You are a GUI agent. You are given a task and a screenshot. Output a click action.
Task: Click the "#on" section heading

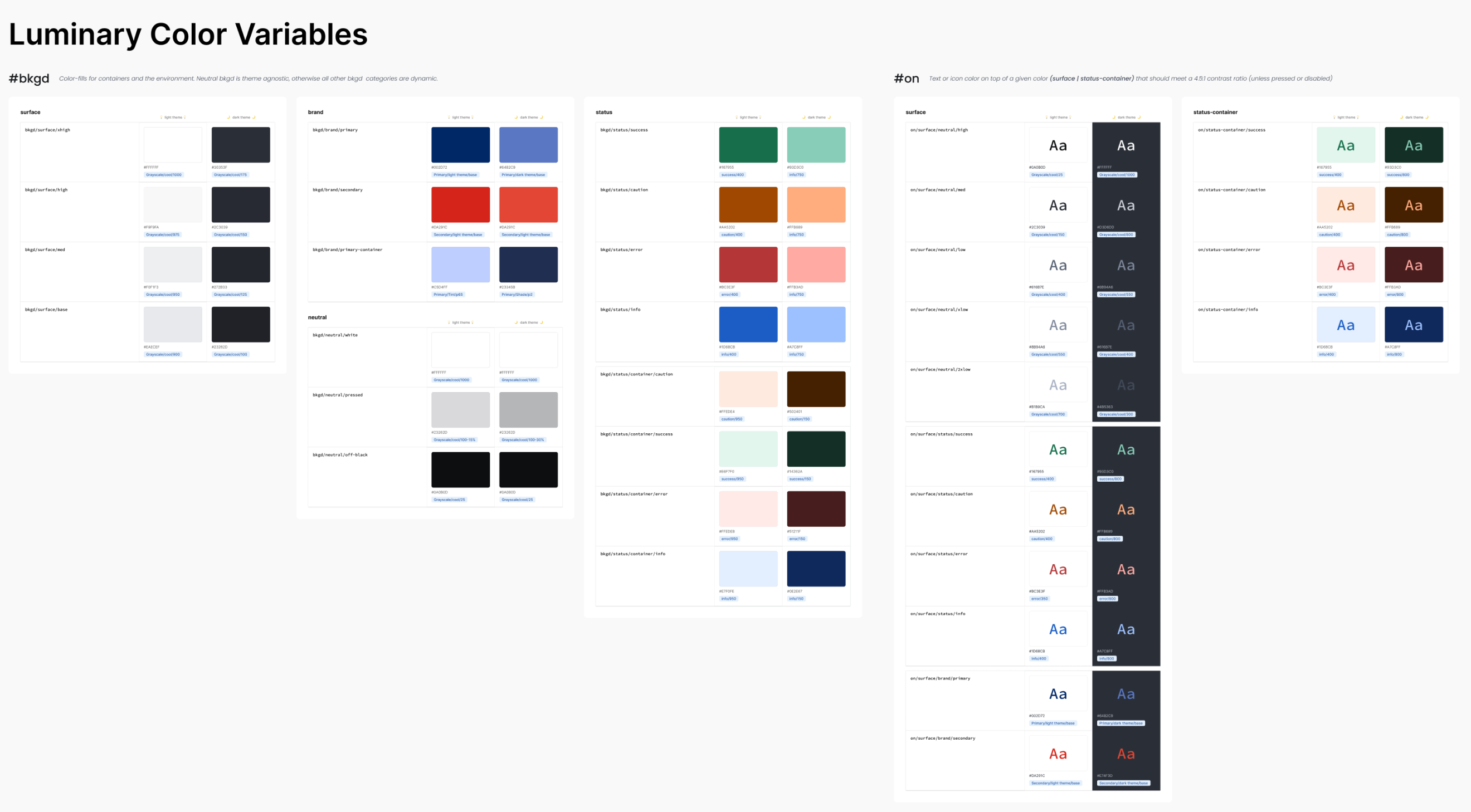coord(907,78)
